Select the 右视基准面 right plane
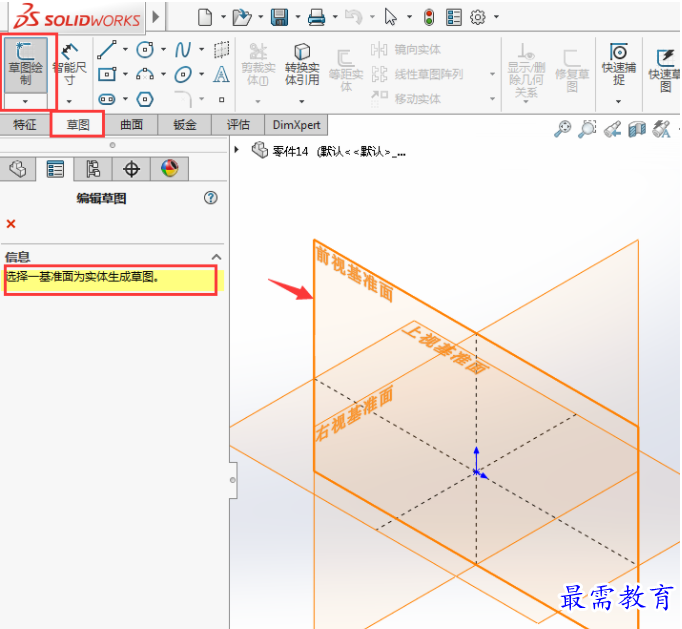Image resolution: width=682 pixels, height=629 pixels. click(354, 413)
